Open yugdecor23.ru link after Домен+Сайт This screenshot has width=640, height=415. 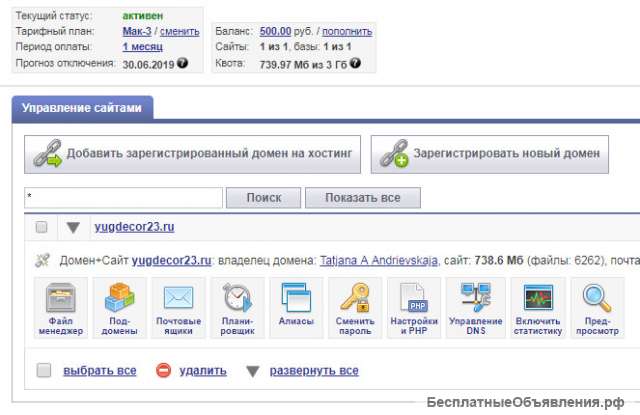171,260
